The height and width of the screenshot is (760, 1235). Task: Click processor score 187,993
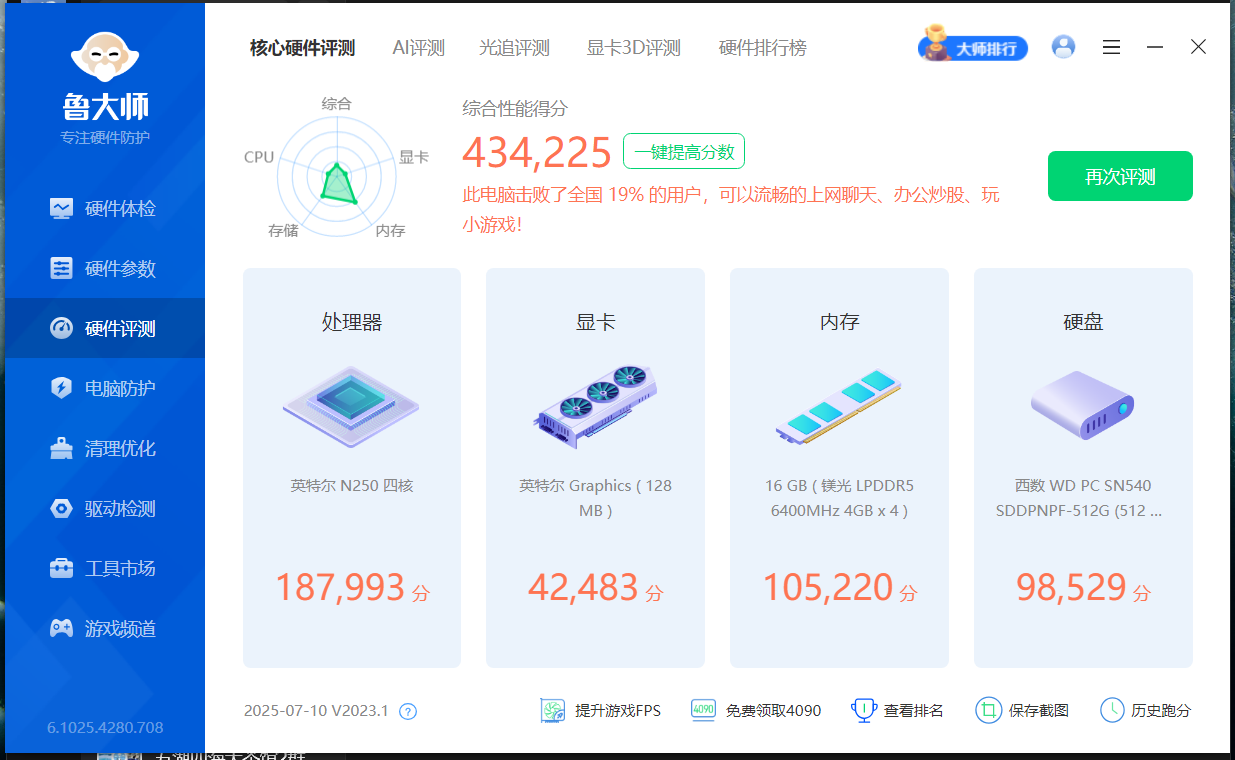[340, 587]
